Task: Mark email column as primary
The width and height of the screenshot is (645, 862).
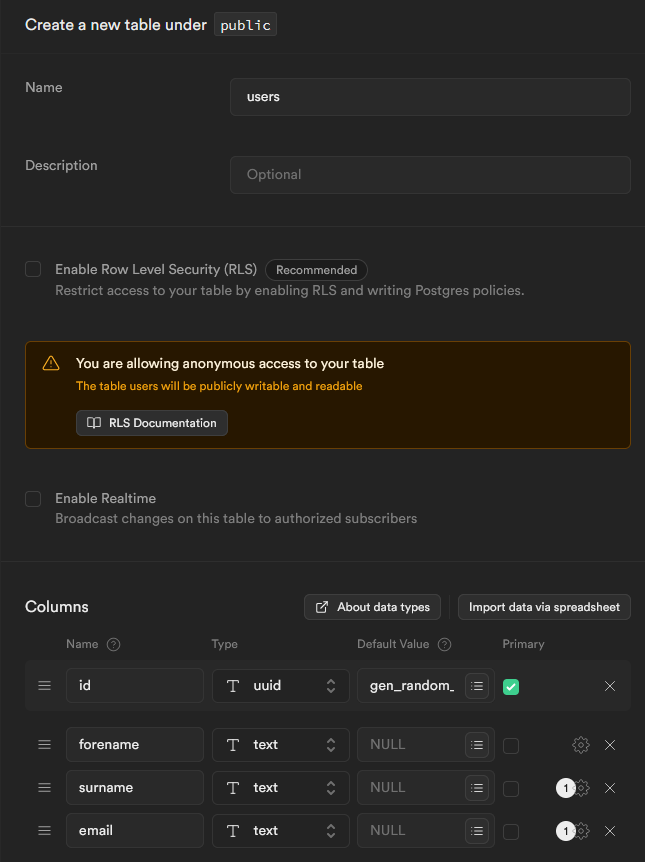Action: click(511, 831)
